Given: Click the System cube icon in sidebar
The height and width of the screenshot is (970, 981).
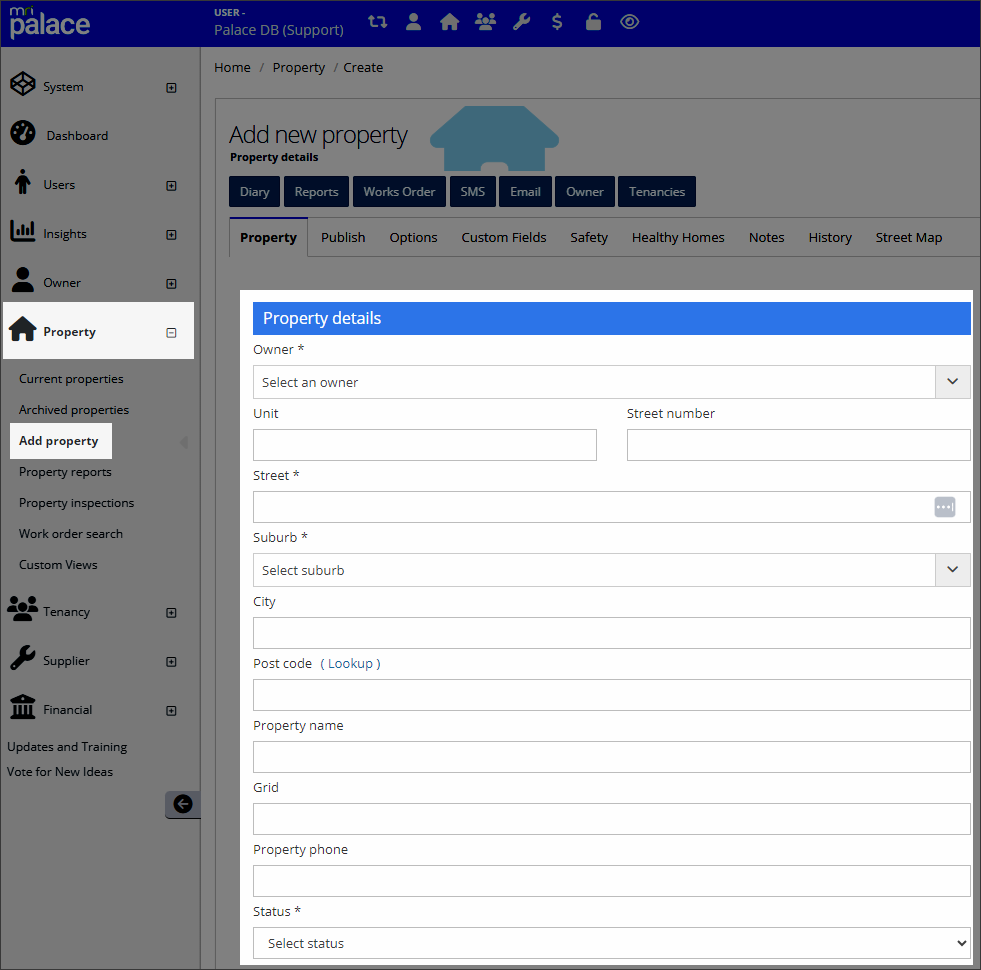Looking at the screenshot, I should coord(23,84).
